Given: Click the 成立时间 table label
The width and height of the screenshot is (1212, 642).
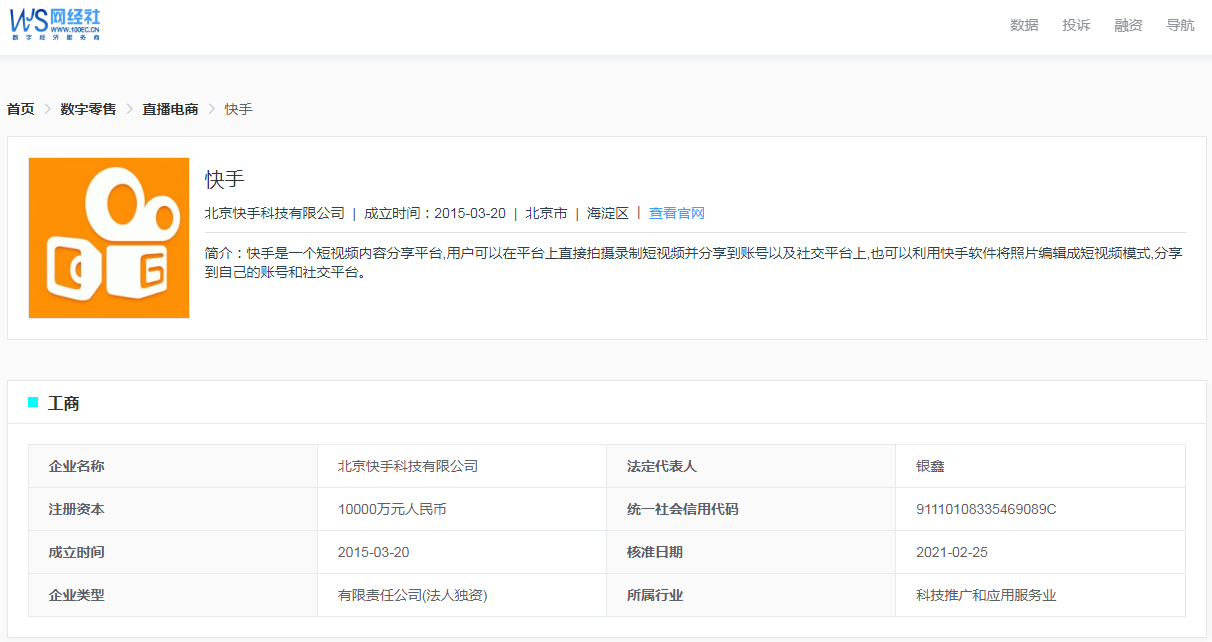Looking at the screenshot, I should pos(77,552).
